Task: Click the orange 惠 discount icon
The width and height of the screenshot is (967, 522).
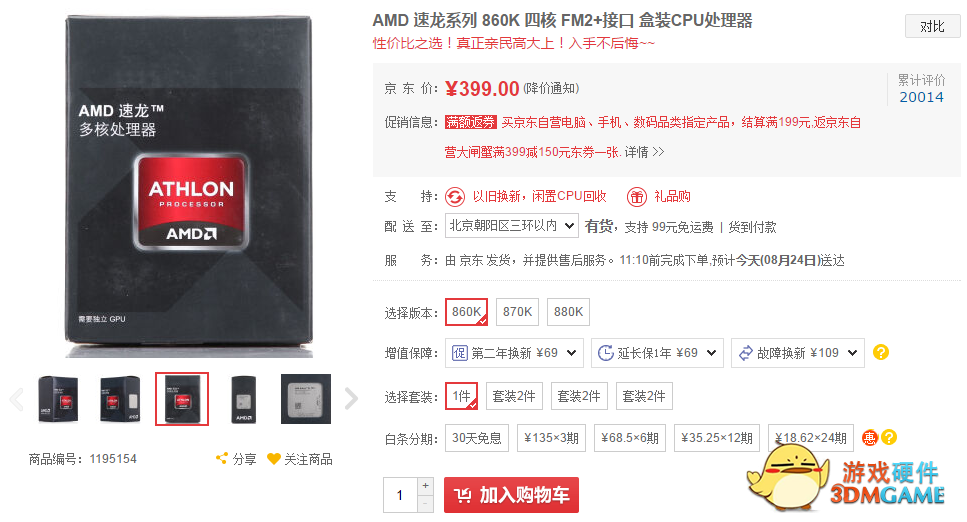Action: 870,437
